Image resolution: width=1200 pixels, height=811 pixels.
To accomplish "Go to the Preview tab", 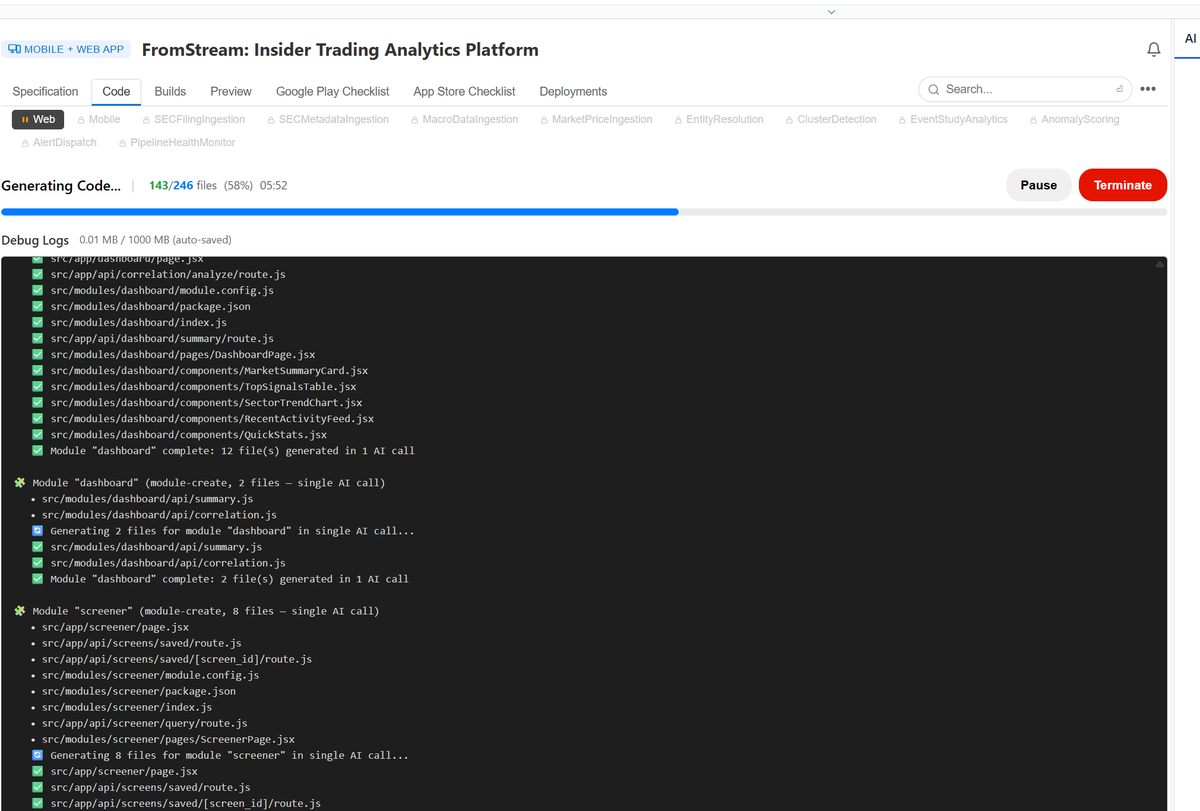I will (x=231, y=91).
